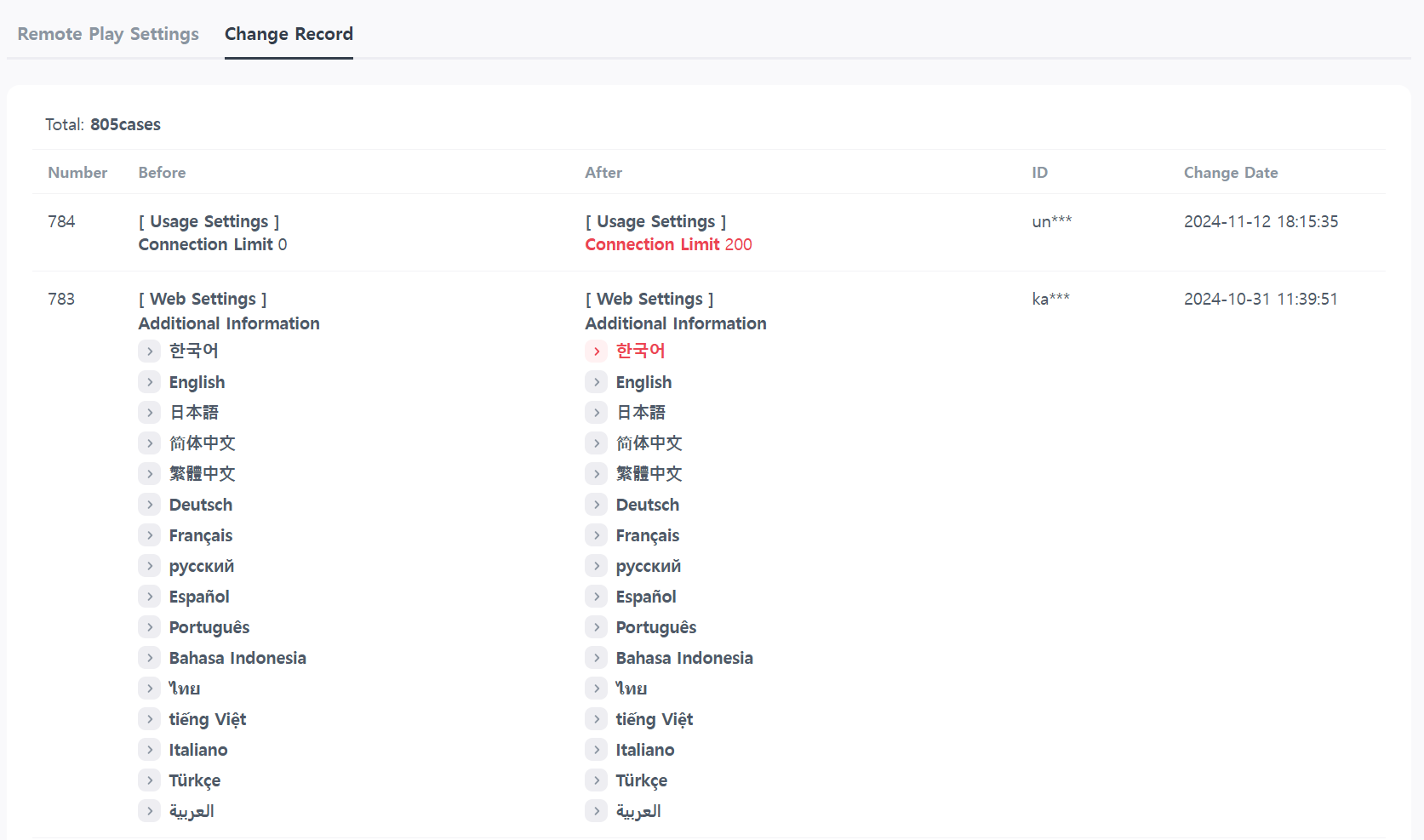
Task: Expand Português arrow in After column
Action: pos(597,627)
